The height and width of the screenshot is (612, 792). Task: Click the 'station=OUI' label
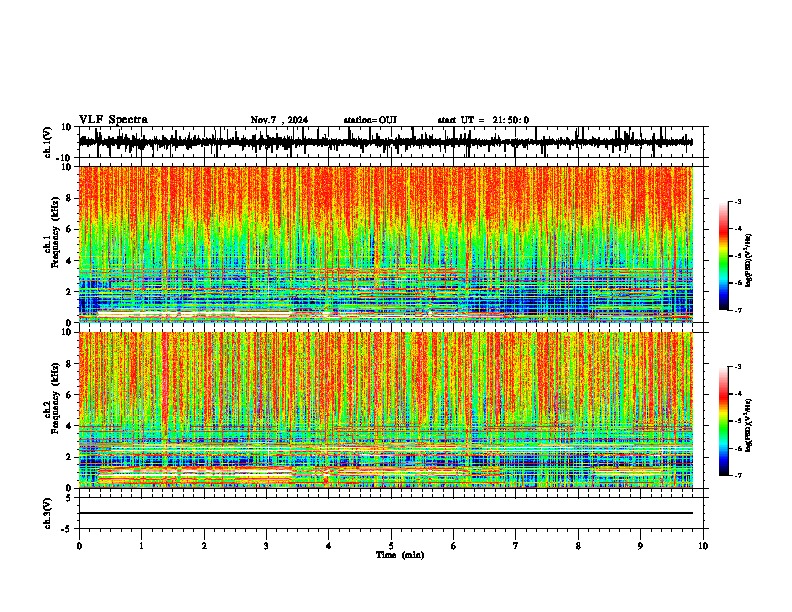(x=370, y=120)
